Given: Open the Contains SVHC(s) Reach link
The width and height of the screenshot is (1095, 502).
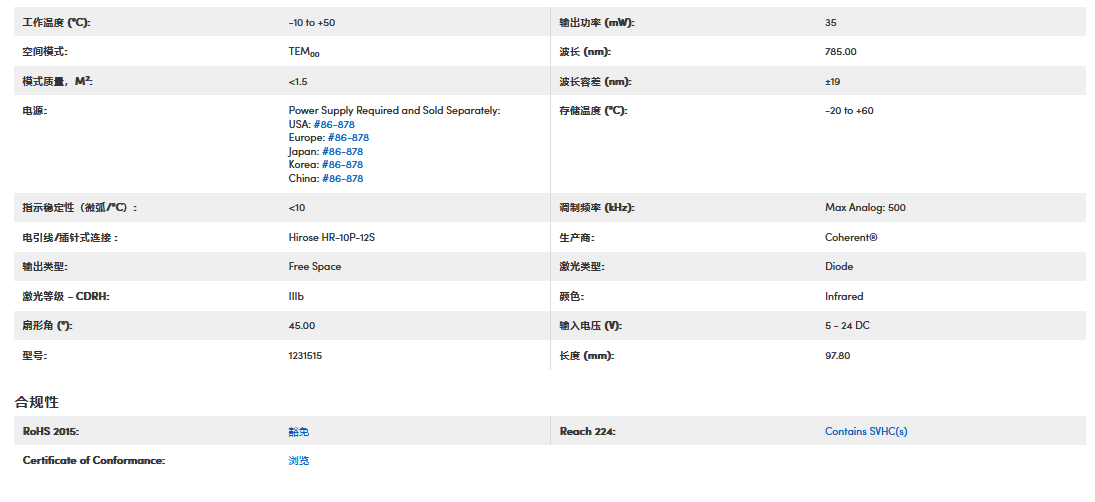Looking at the screenshot, I should click(866, 432).
